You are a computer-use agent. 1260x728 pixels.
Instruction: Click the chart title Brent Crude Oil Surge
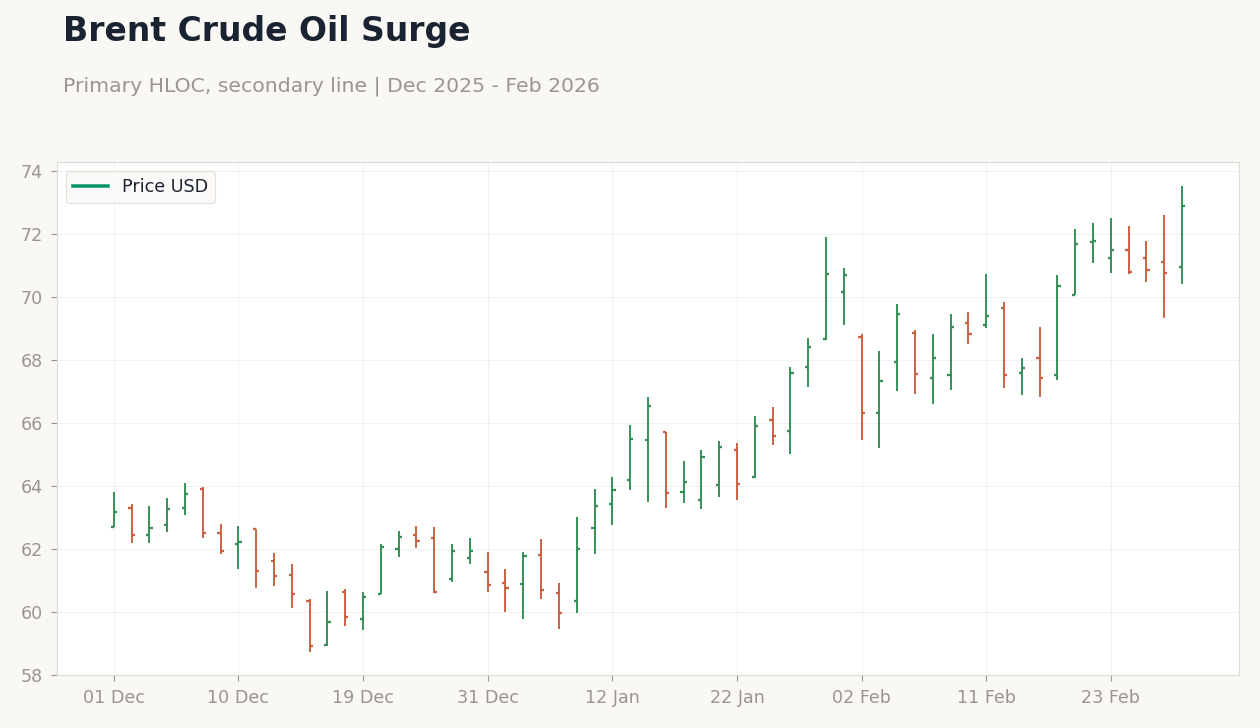click(x=266, y=31)
